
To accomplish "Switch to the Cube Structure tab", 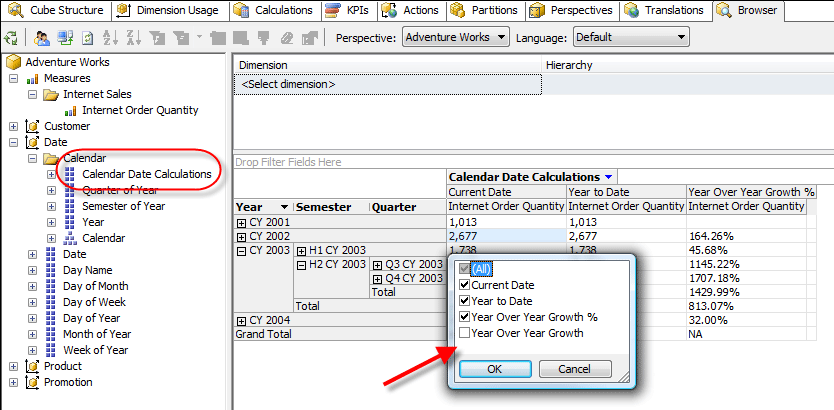I will click(56, 10).
